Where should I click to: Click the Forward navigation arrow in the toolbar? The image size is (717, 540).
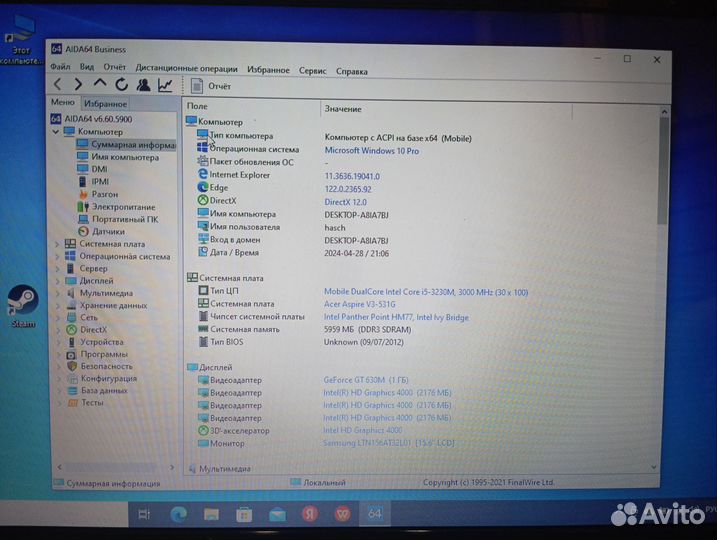[x=78, y=86]
